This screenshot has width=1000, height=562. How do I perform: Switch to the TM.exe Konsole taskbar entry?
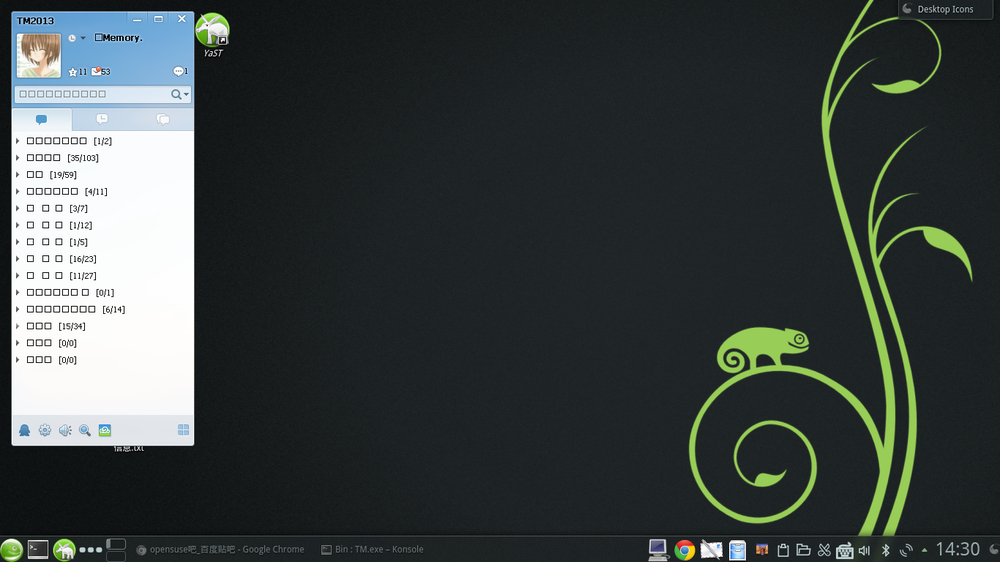point(372,549)
